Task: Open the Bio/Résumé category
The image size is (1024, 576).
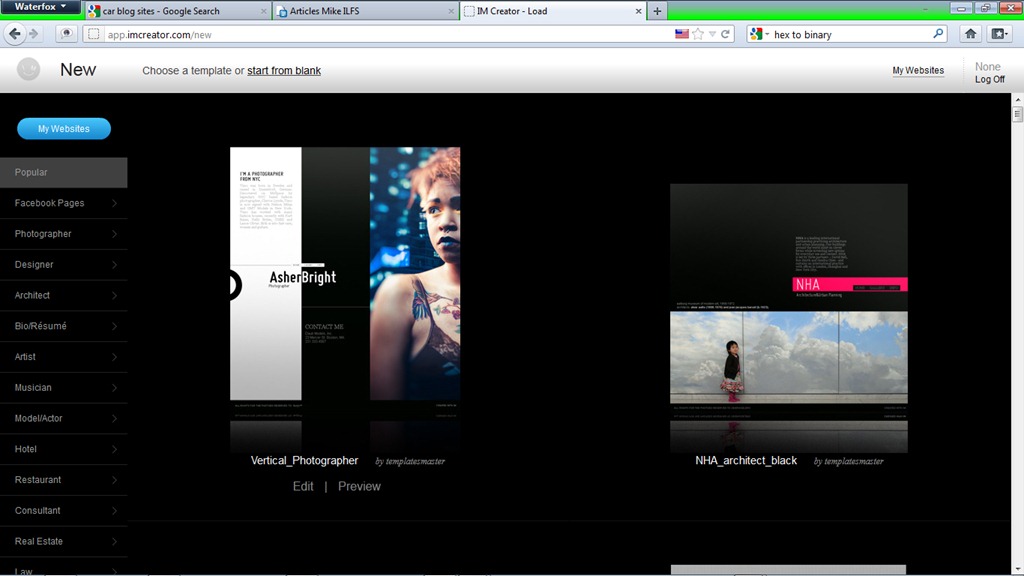Action: pyautogui.click(x=63, y=326)
